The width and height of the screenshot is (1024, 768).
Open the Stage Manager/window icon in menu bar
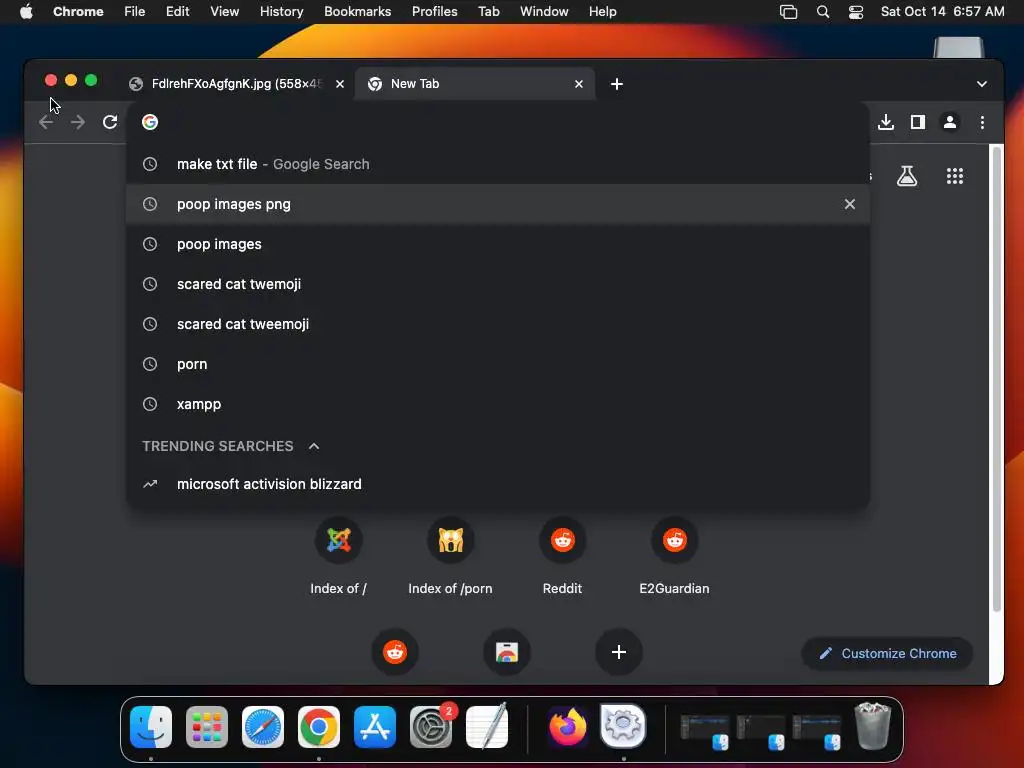point(788,12)
